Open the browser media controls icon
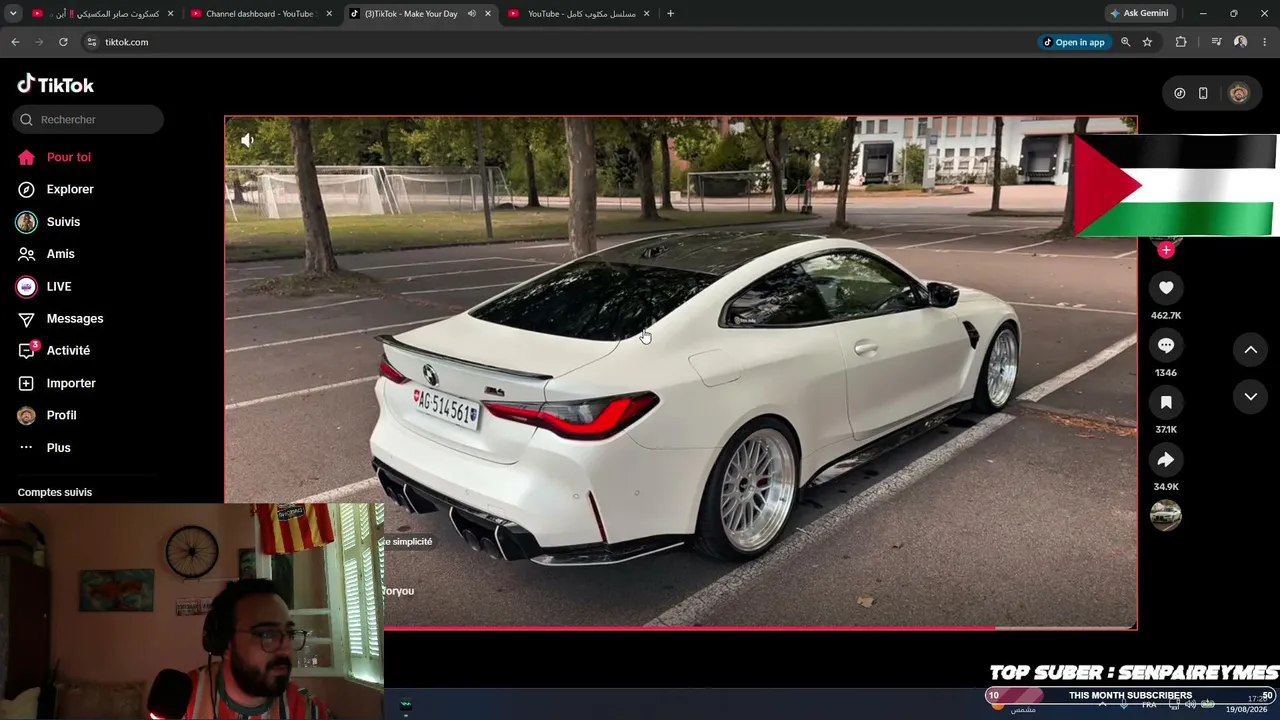 click(1216, 42)
